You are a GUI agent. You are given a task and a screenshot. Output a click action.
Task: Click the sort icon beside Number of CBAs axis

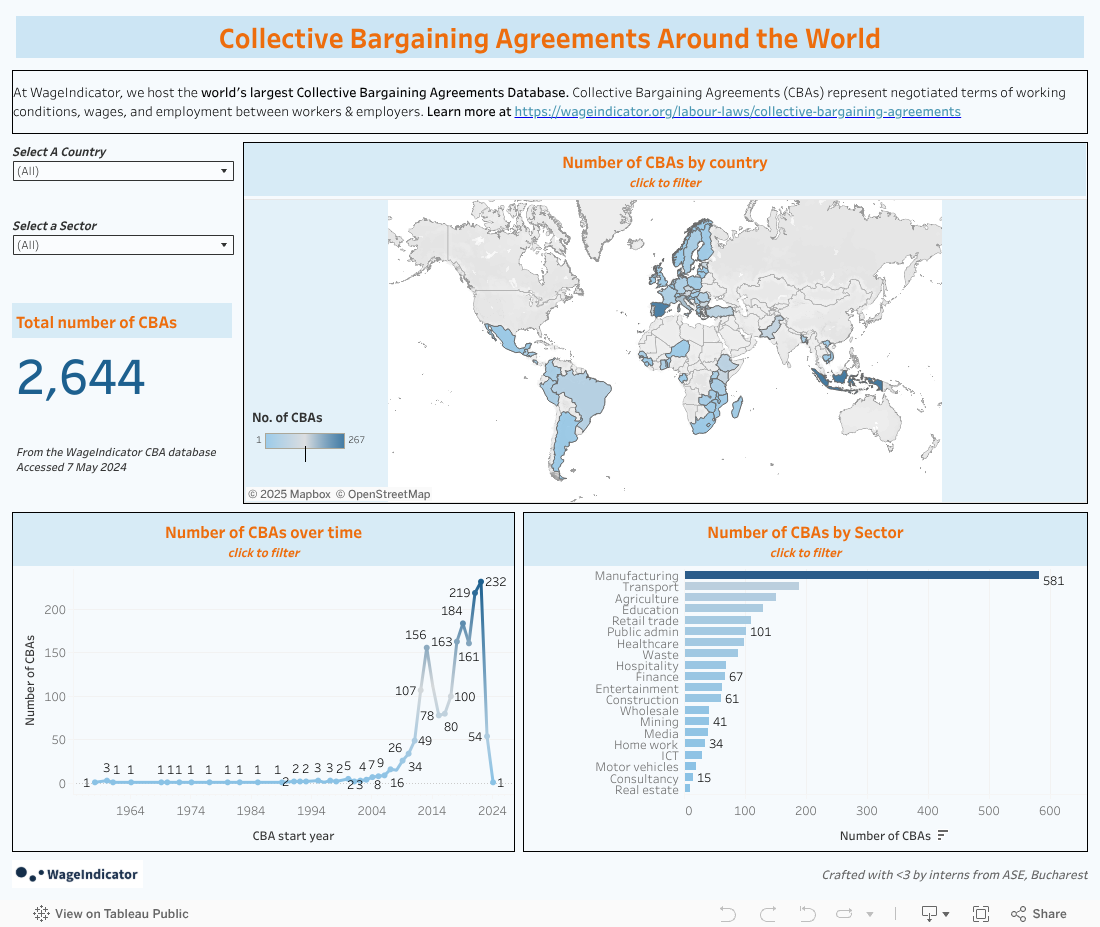pos(942,835)
